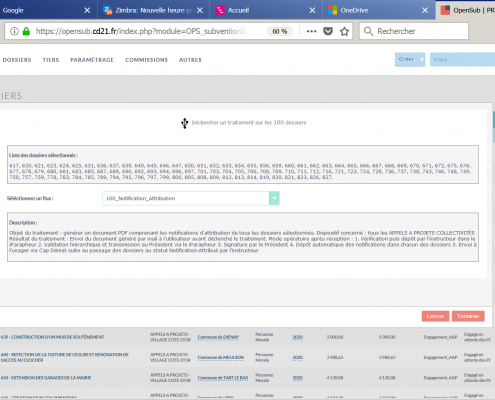The height and width of the screenshot is (400, 495).
Task: Click the Filtre input field
Action: (x=462, y=59)
